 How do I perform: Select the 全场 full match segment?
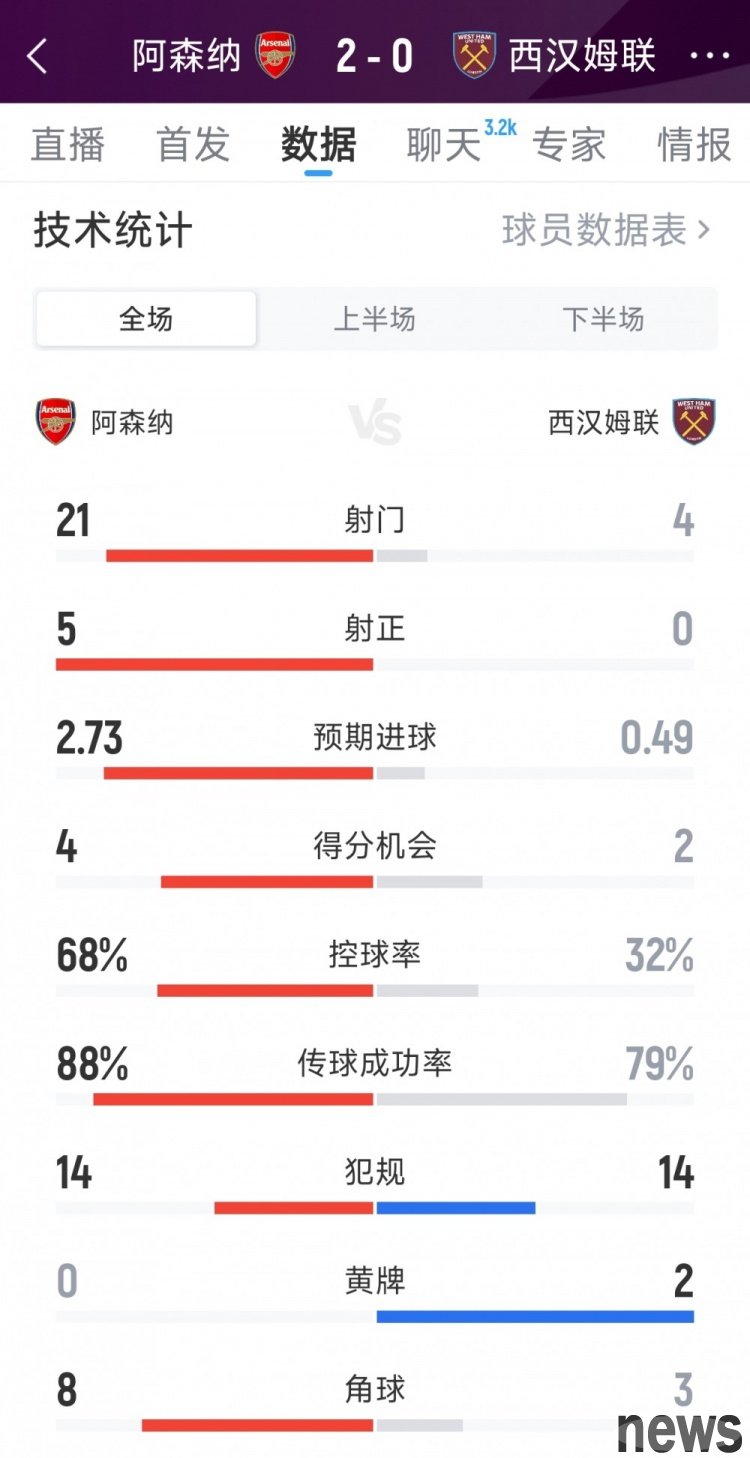pyautogui.click(x=146, y=319)
